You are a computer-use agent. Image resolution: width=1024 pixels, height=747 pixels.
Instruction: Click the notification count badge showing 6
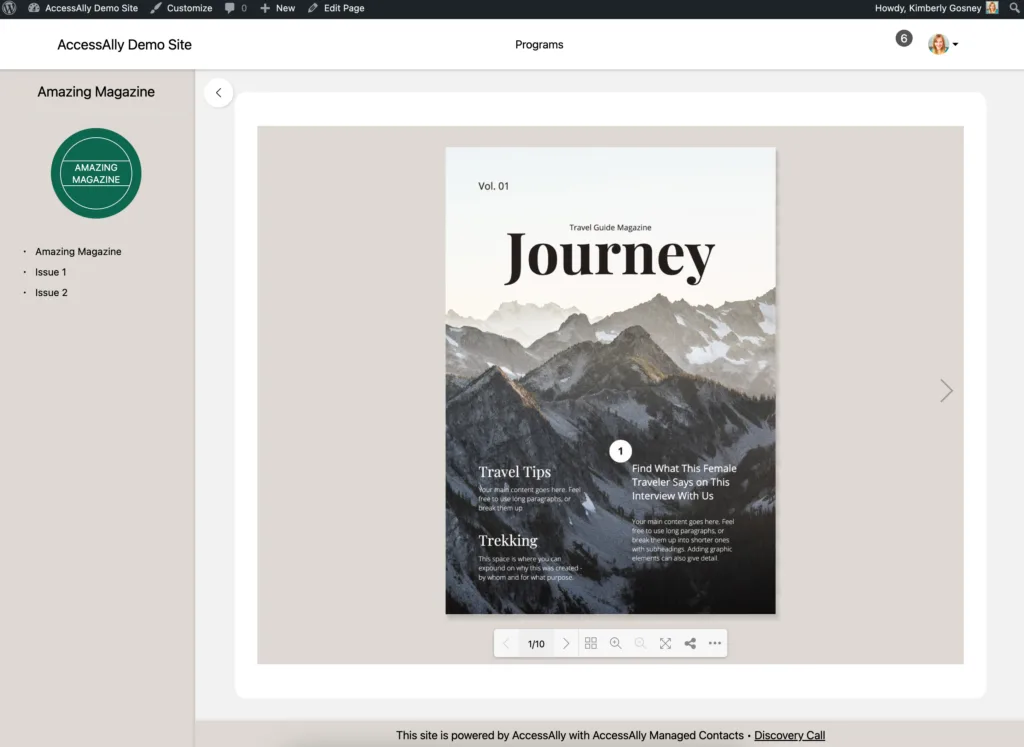(x=904, y=37)
